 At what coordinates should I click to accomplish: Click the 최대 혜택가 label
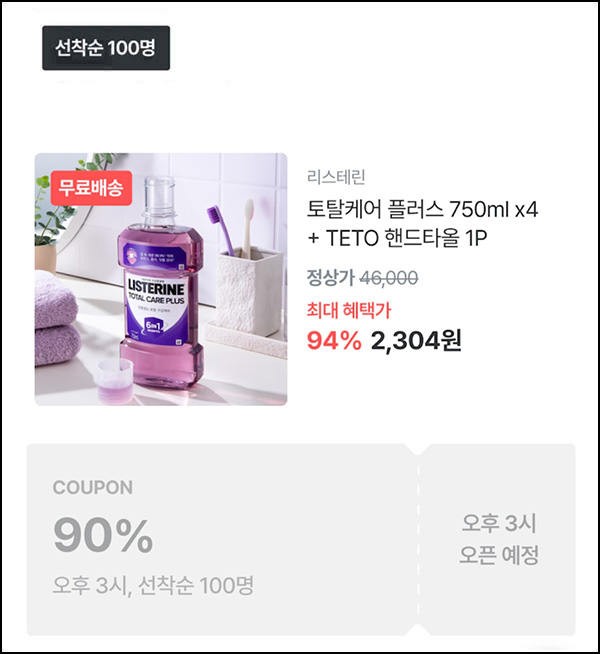pyautogui.click(x=349, y=310)
